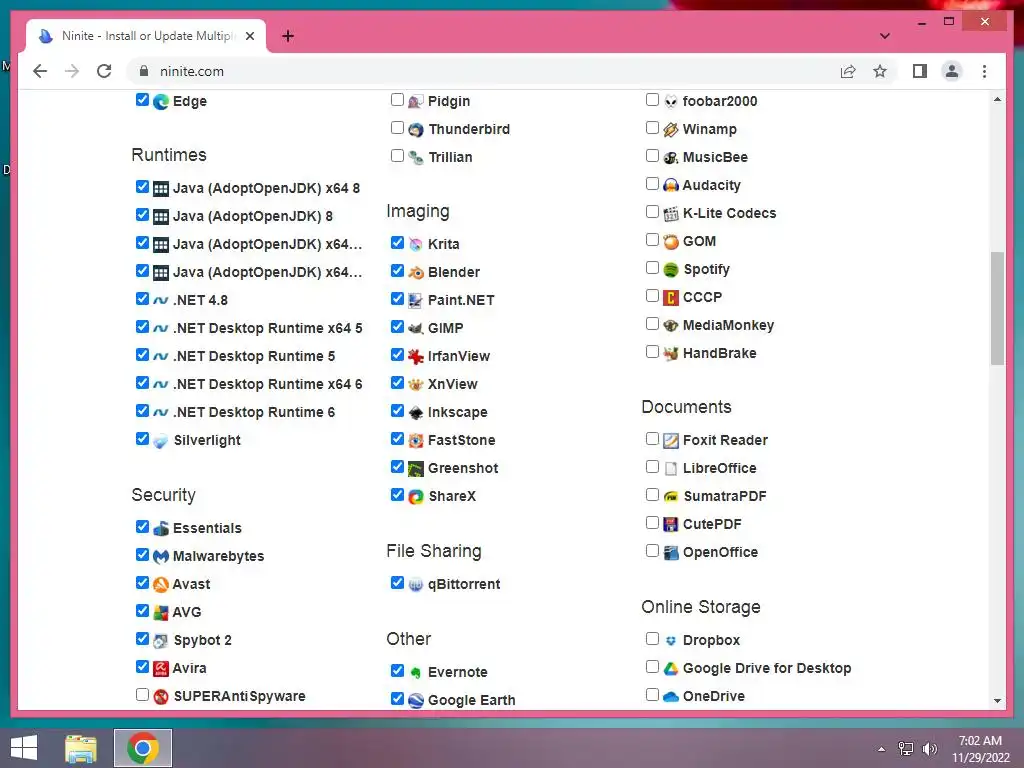The image size is (1024, 768).
Task: Open the network tray icon
Action: click(906, 748)
